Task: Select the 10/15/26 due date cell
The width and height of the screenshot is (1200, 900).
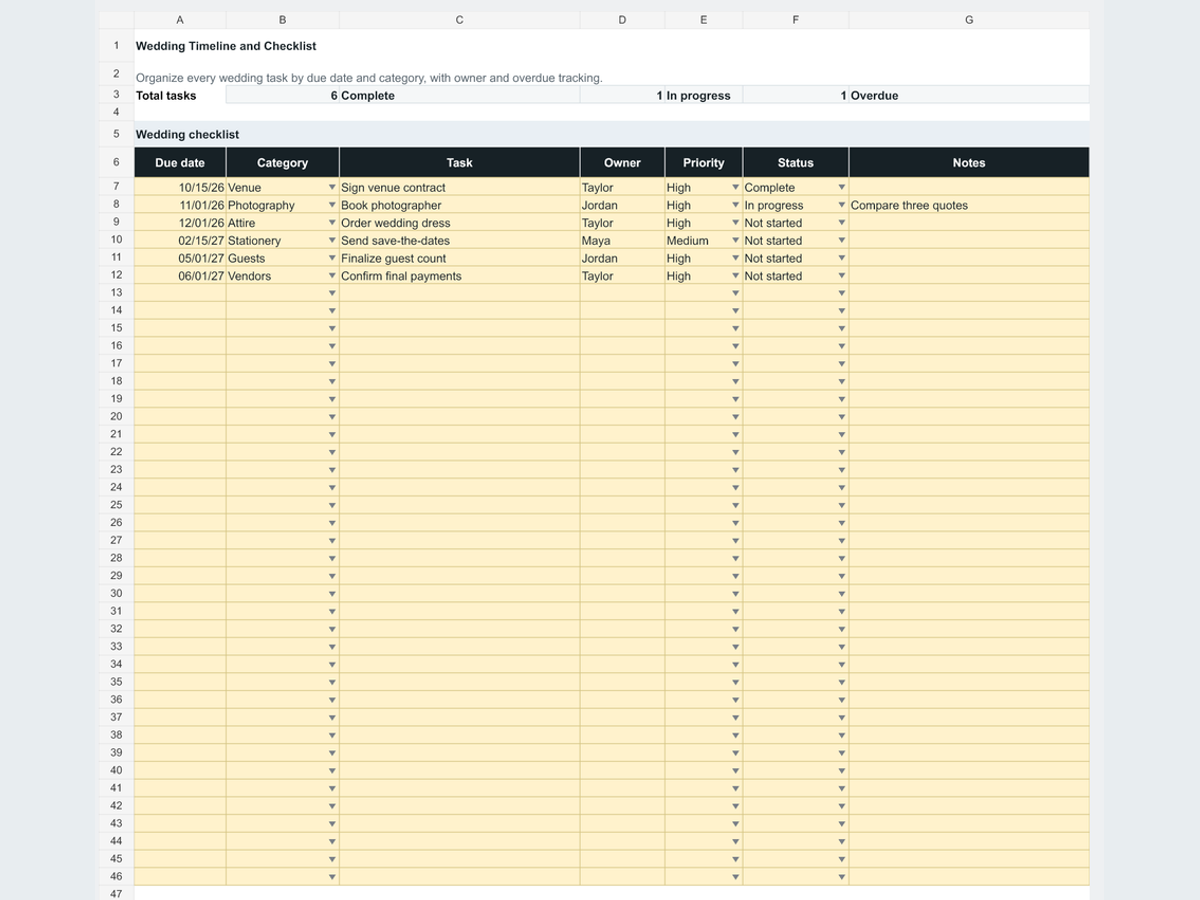Action: click(180, 188)
